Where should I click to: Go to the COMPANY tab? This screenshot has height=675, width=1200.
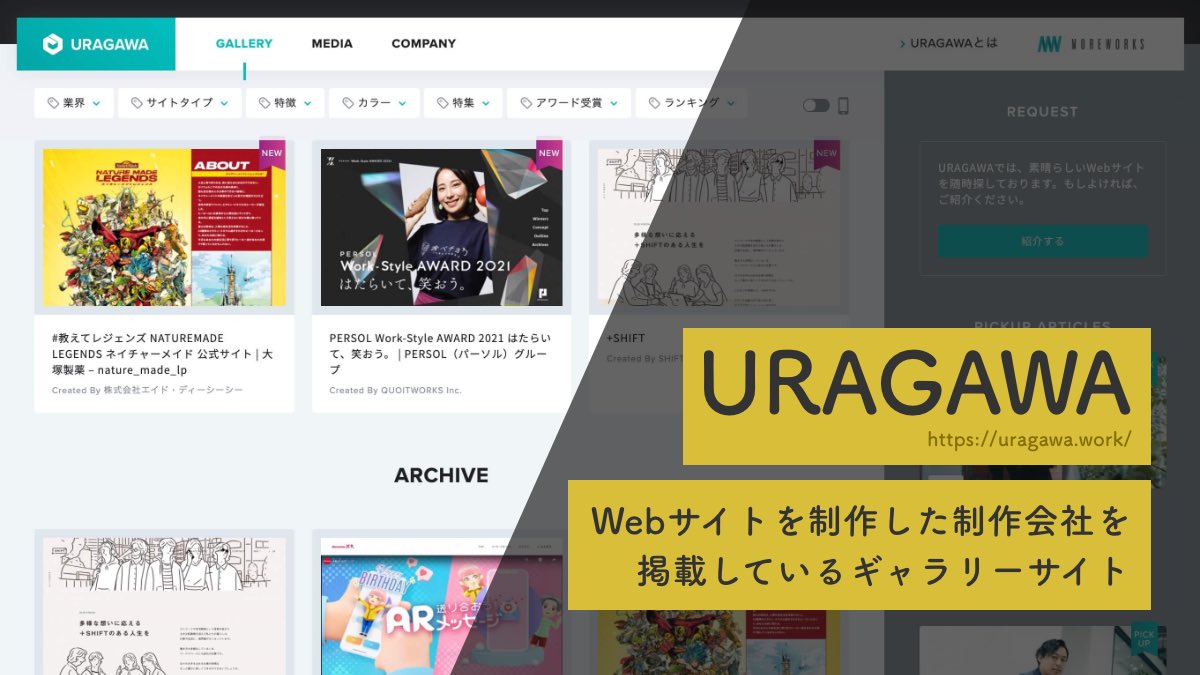pos(423,44)
